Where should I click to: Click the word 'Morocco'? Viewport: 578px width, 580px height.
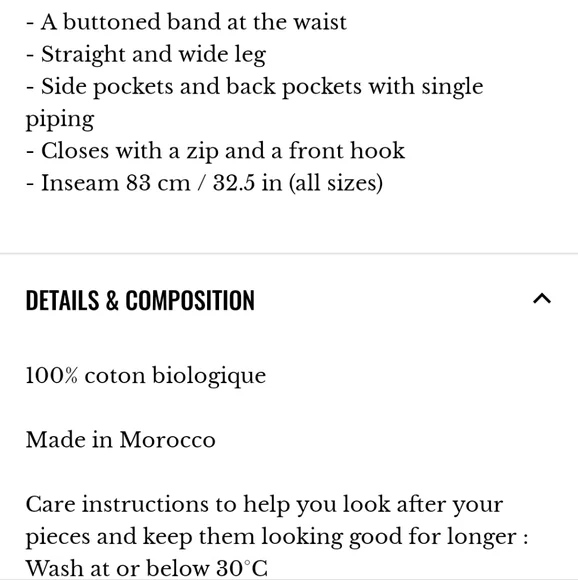coord(168,440)
